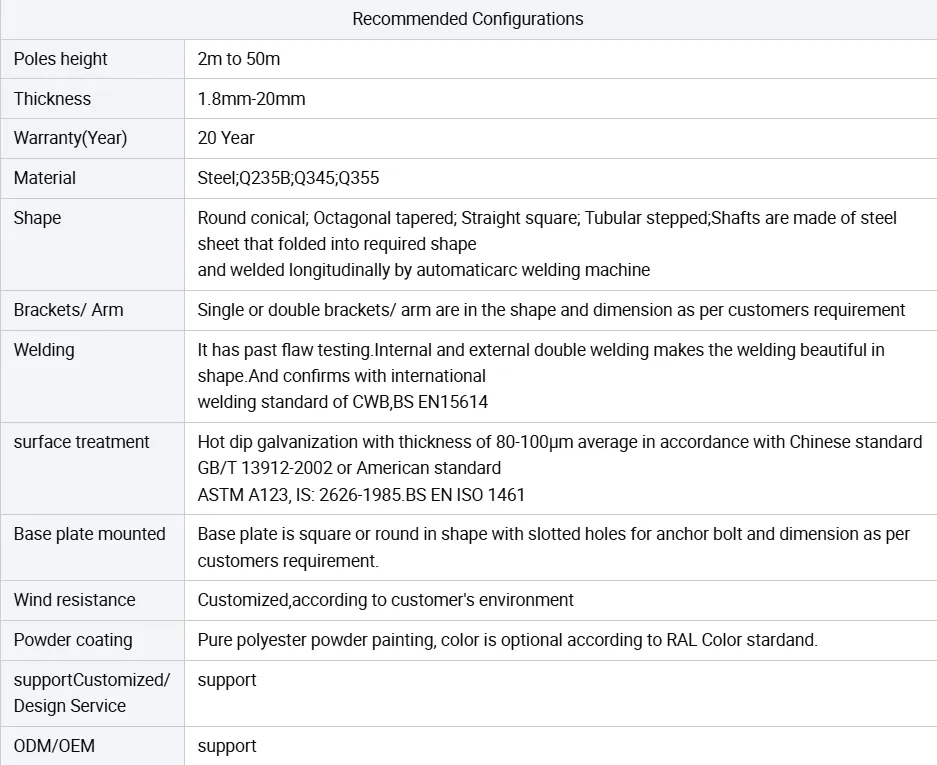Image resolution: width=937 pixels, height=765 pixels.
Task: Click the ODM/OEM row label
Action: coord(54,746)
